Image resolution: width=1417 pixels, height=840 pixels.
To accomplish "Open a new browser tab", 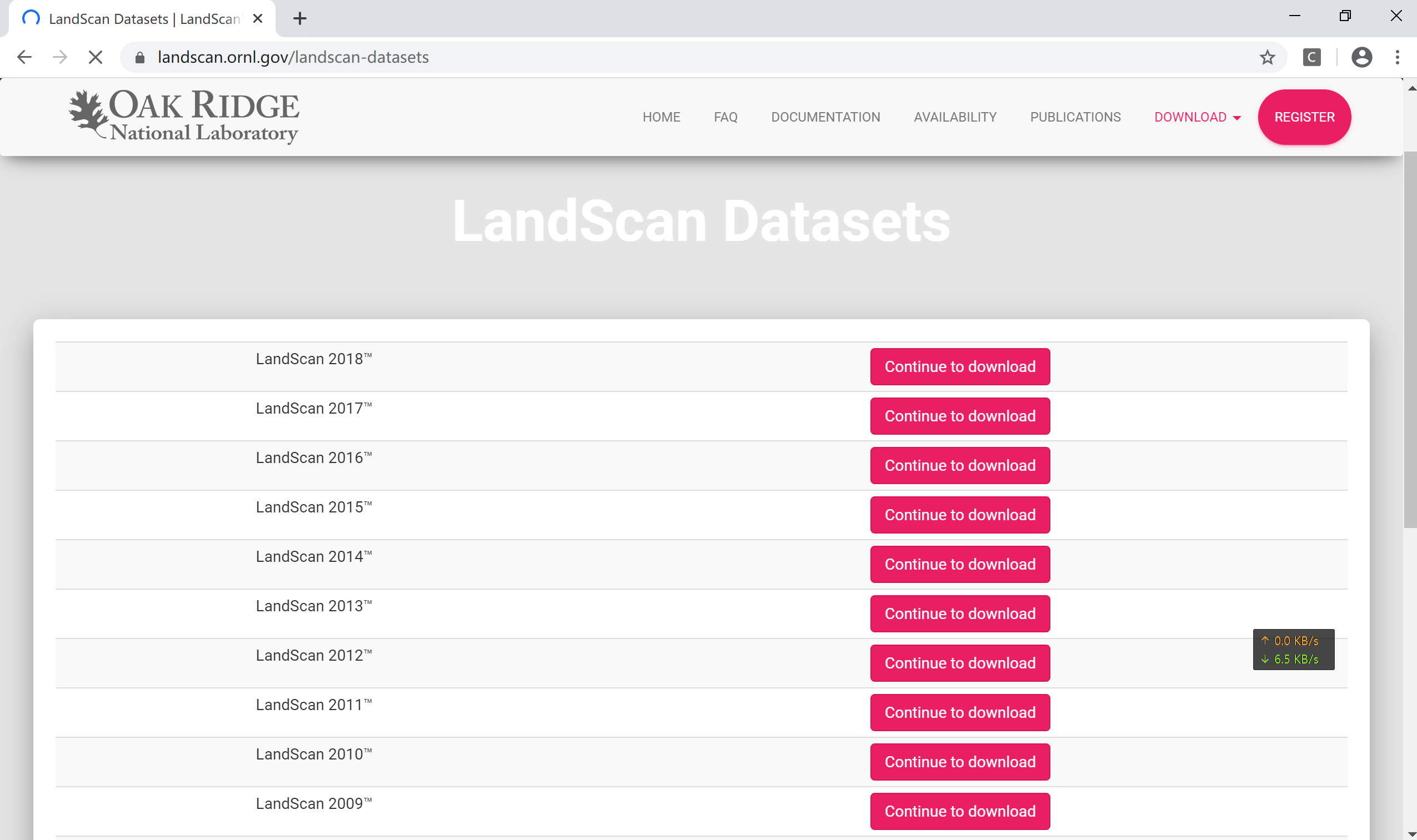I will coord(299,19).
